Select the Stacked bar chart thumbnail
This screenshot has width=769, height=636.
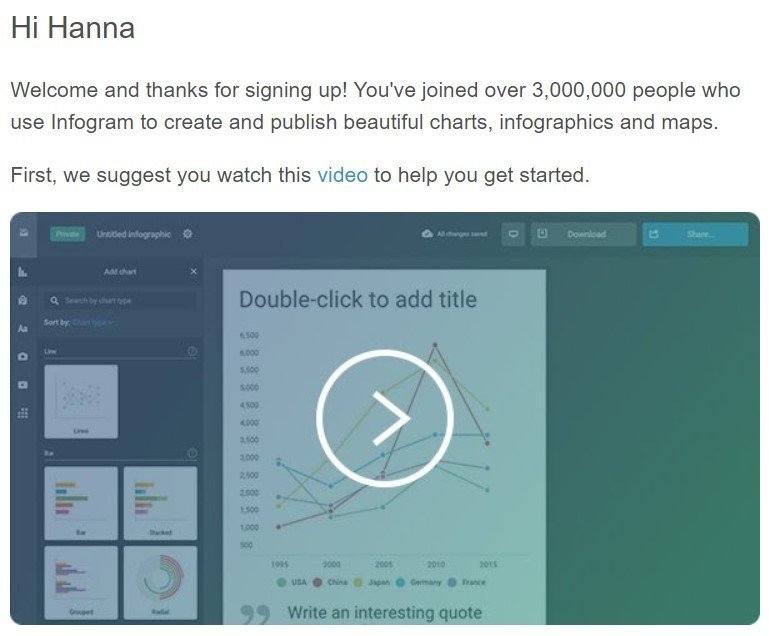[160, 503]
